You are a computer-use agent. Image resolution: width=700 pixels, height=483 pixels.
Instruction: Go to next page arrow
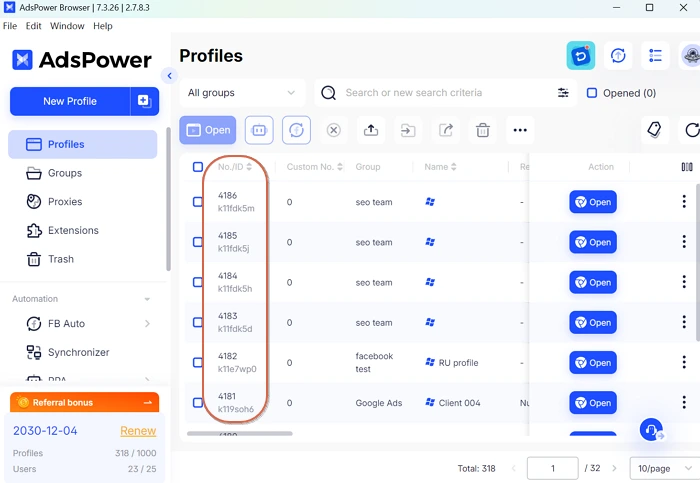coord(614,468)
